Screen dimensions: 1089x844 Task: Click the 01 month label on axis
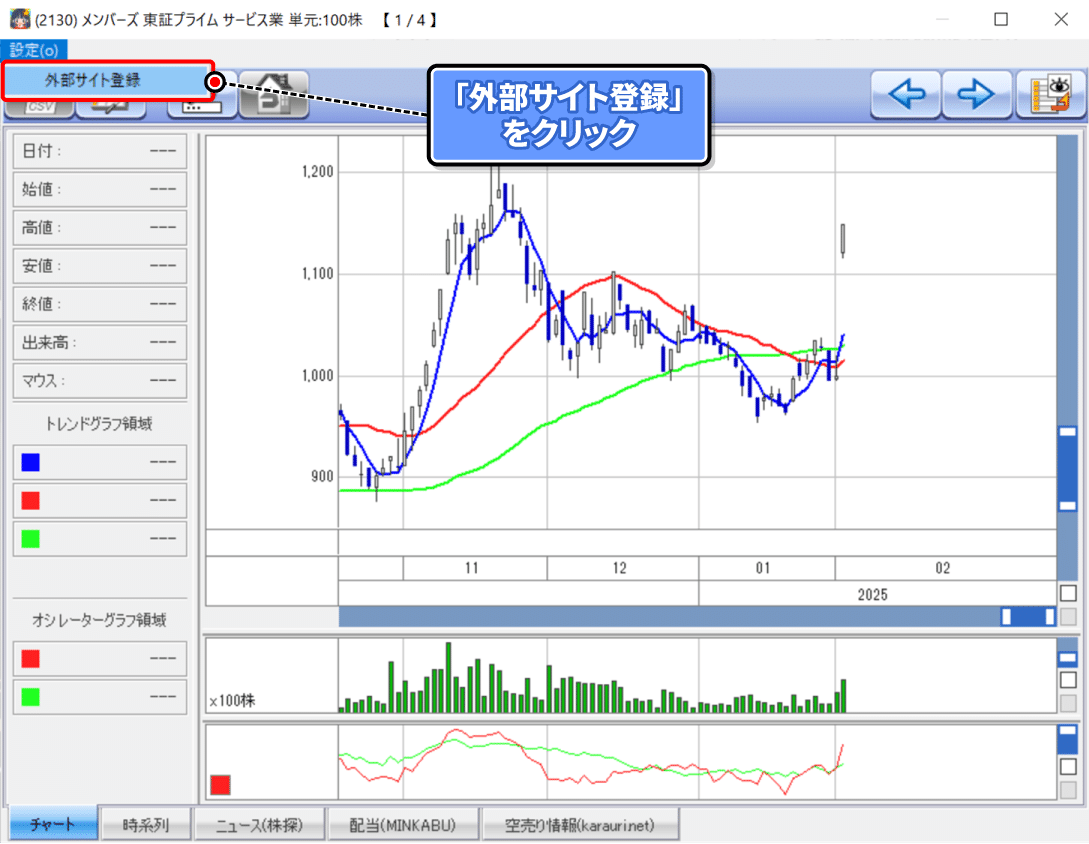coord(763,568)
